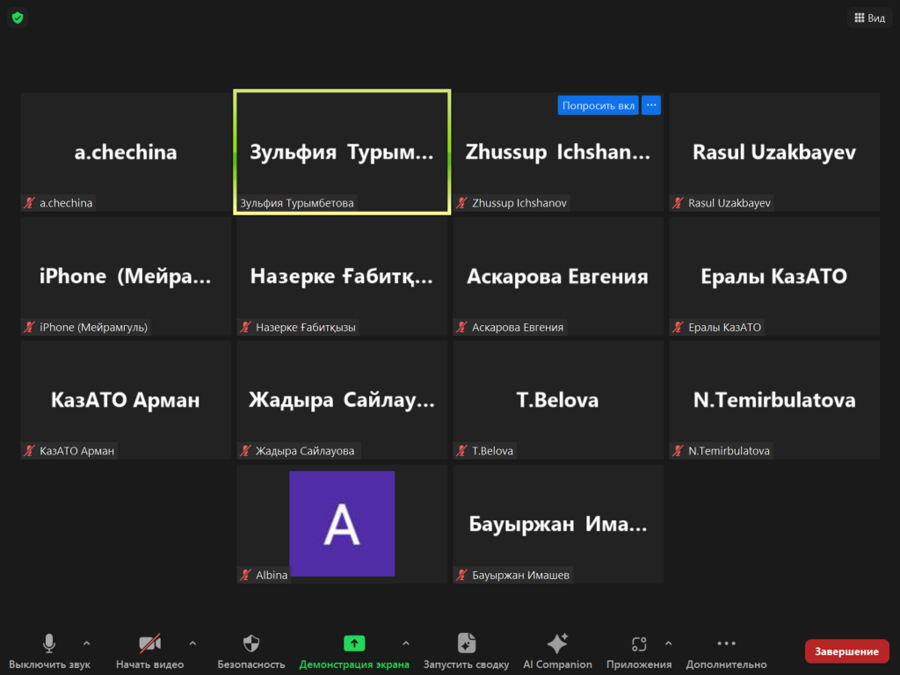Open AI Companion sparkle icon
This screenshot has height=675, width=900.
pyautogui.click(x=557, y=644)
